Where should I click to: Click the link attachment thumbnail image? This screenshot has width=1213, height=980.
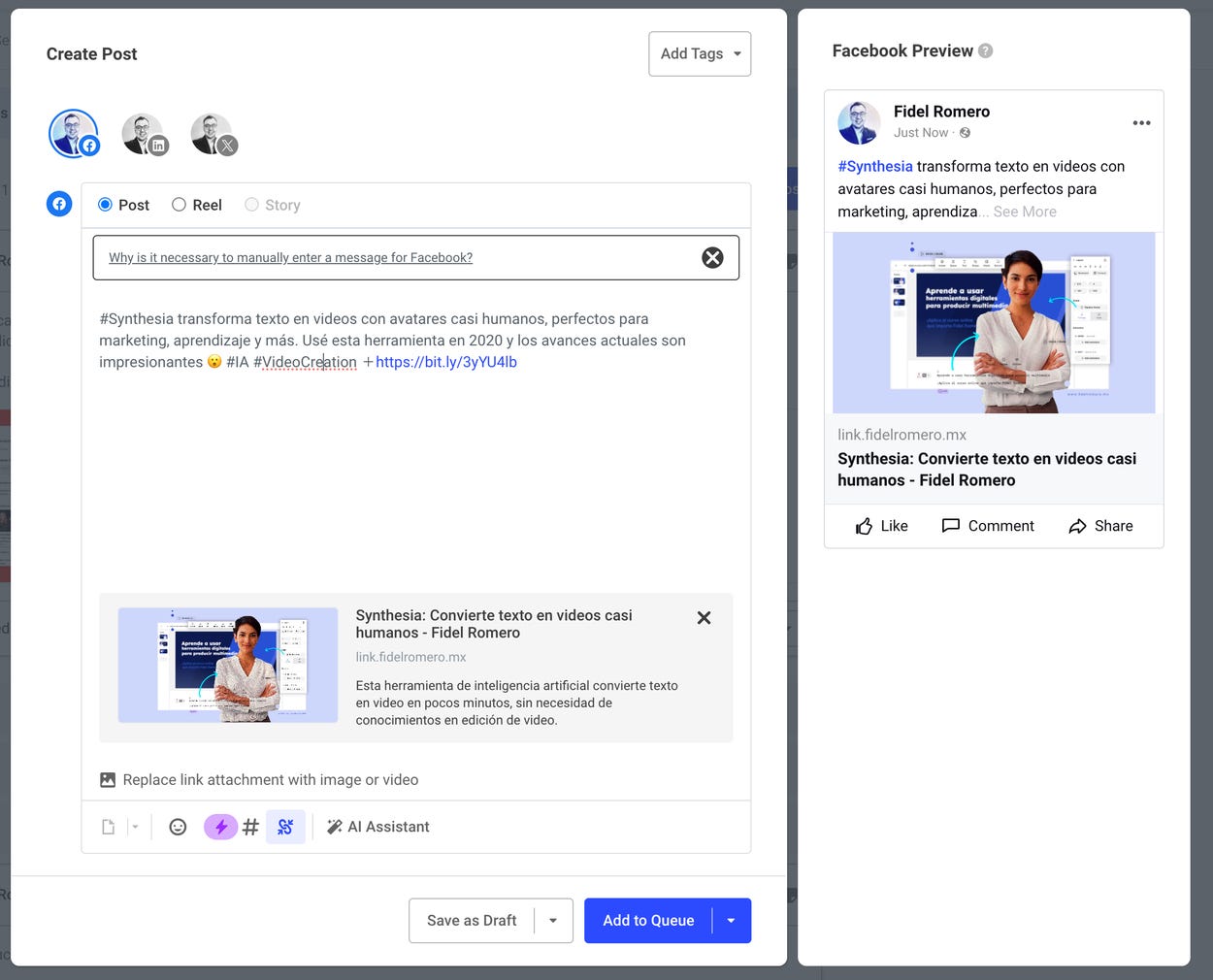pyautogui.click(x=228, y=665)
